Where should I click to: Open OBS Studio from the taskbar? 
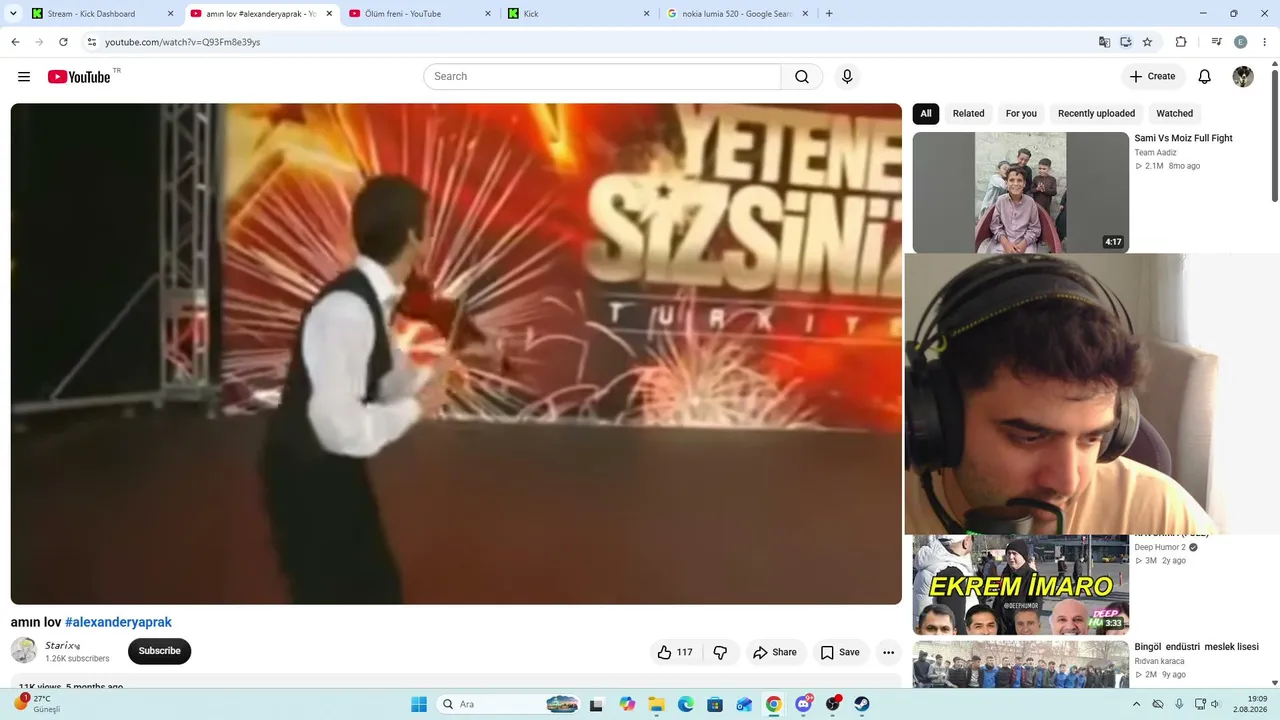(x=832, y=704)
